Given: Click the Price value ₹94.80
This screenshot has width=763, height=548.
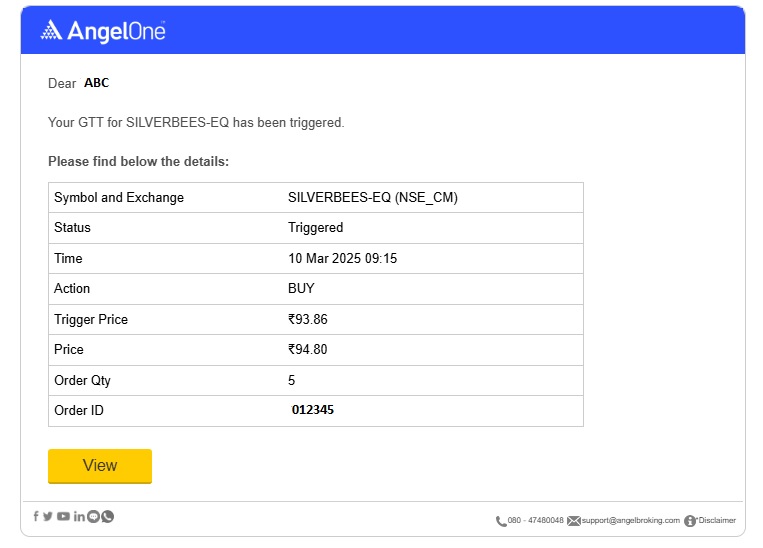Looking at the screenshot, I should click(308, 350).
